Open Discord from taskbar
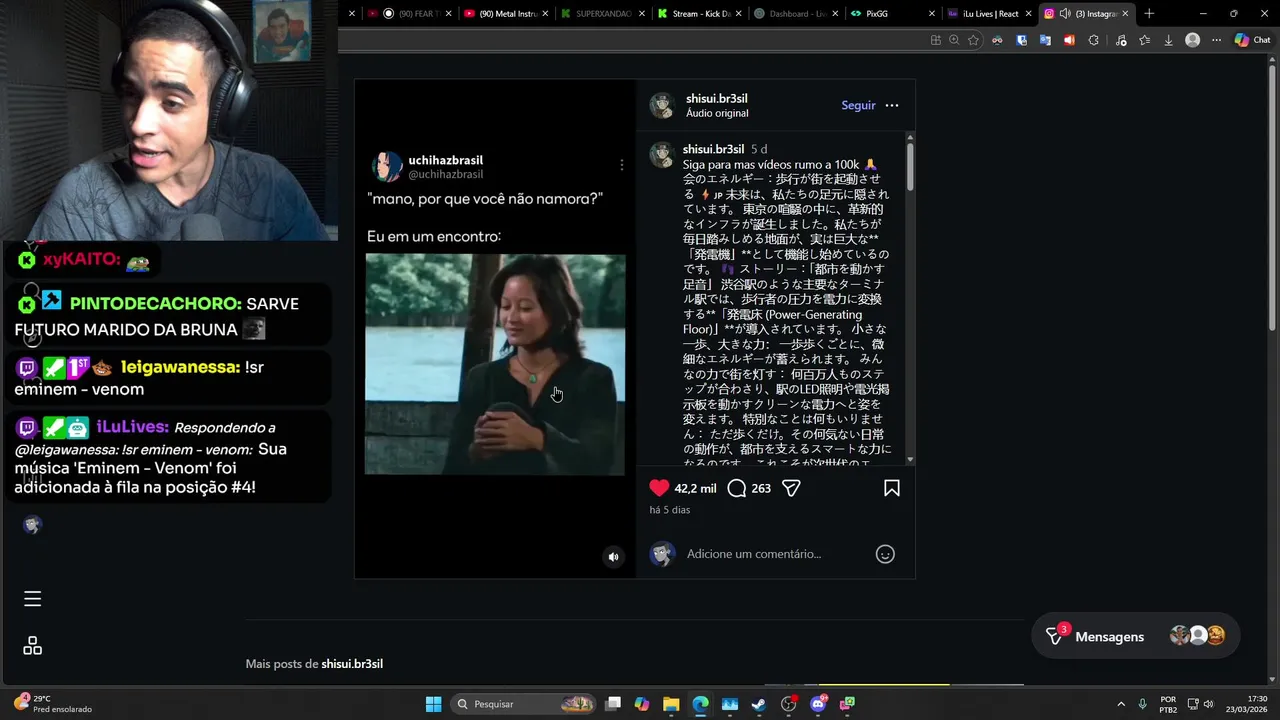 tap(818, 704)
